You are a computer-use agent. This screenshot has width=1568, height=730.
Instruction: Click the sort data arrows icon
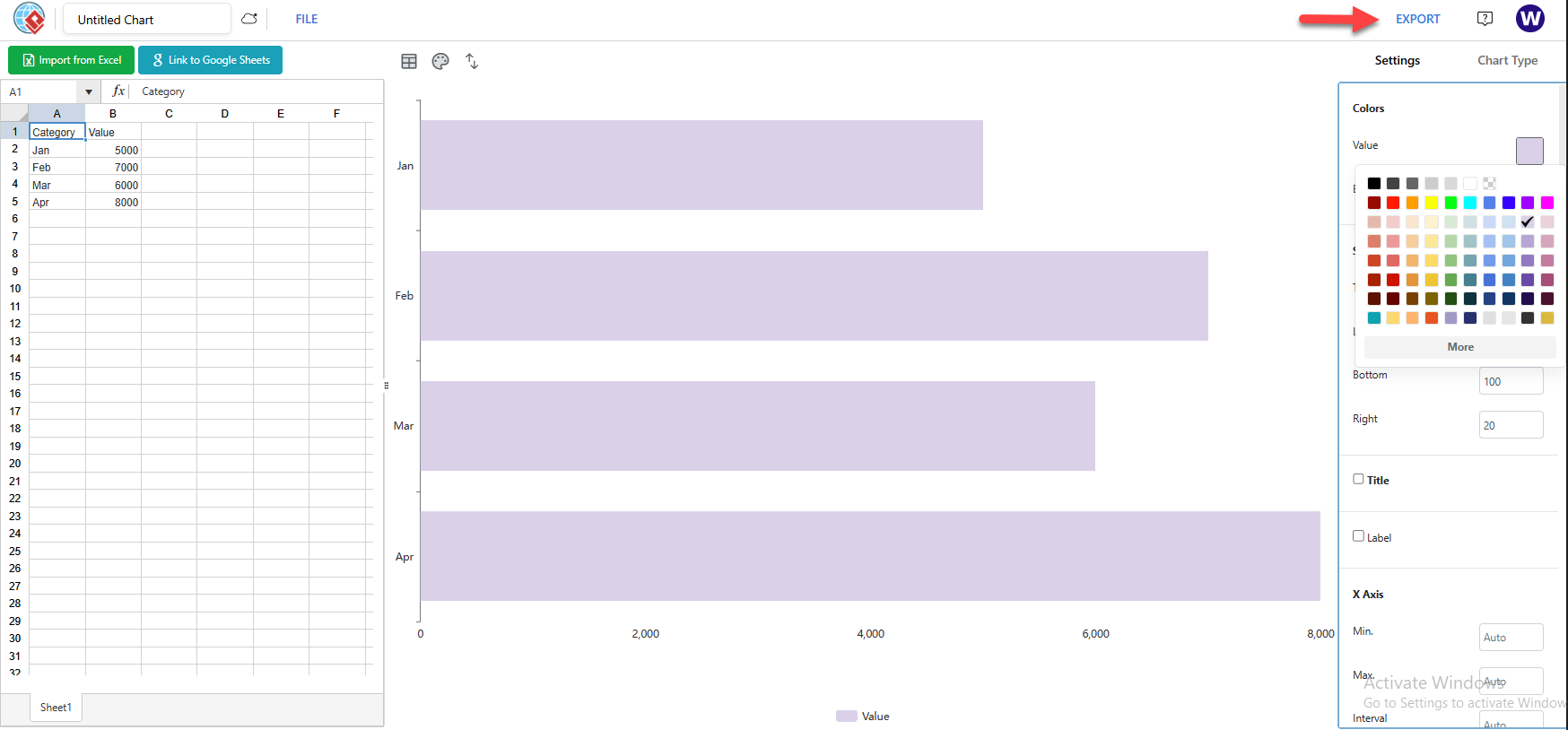coord(471,60)
